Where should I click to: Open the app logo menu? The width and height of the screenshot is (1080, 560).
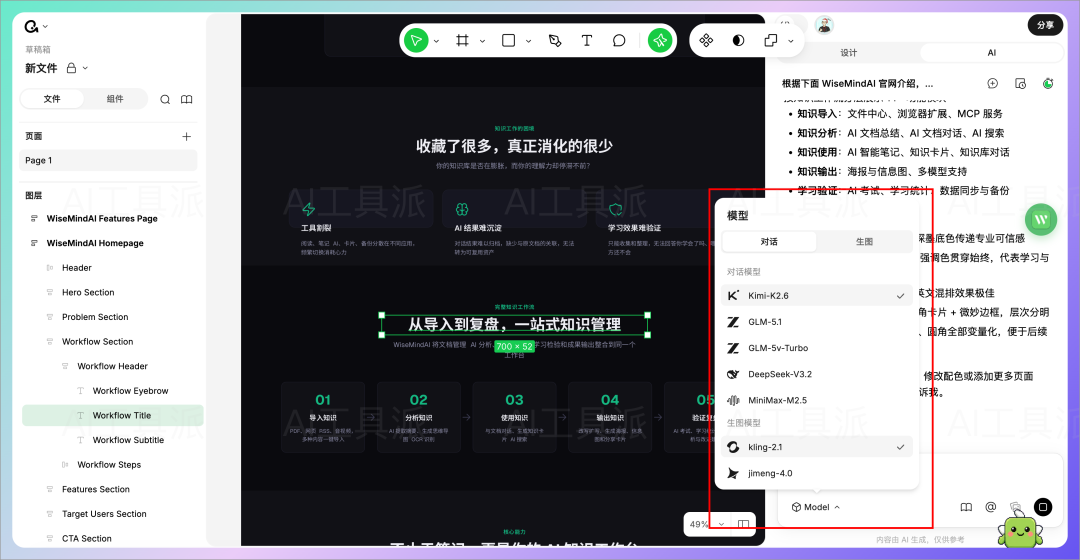coord(31,27)
